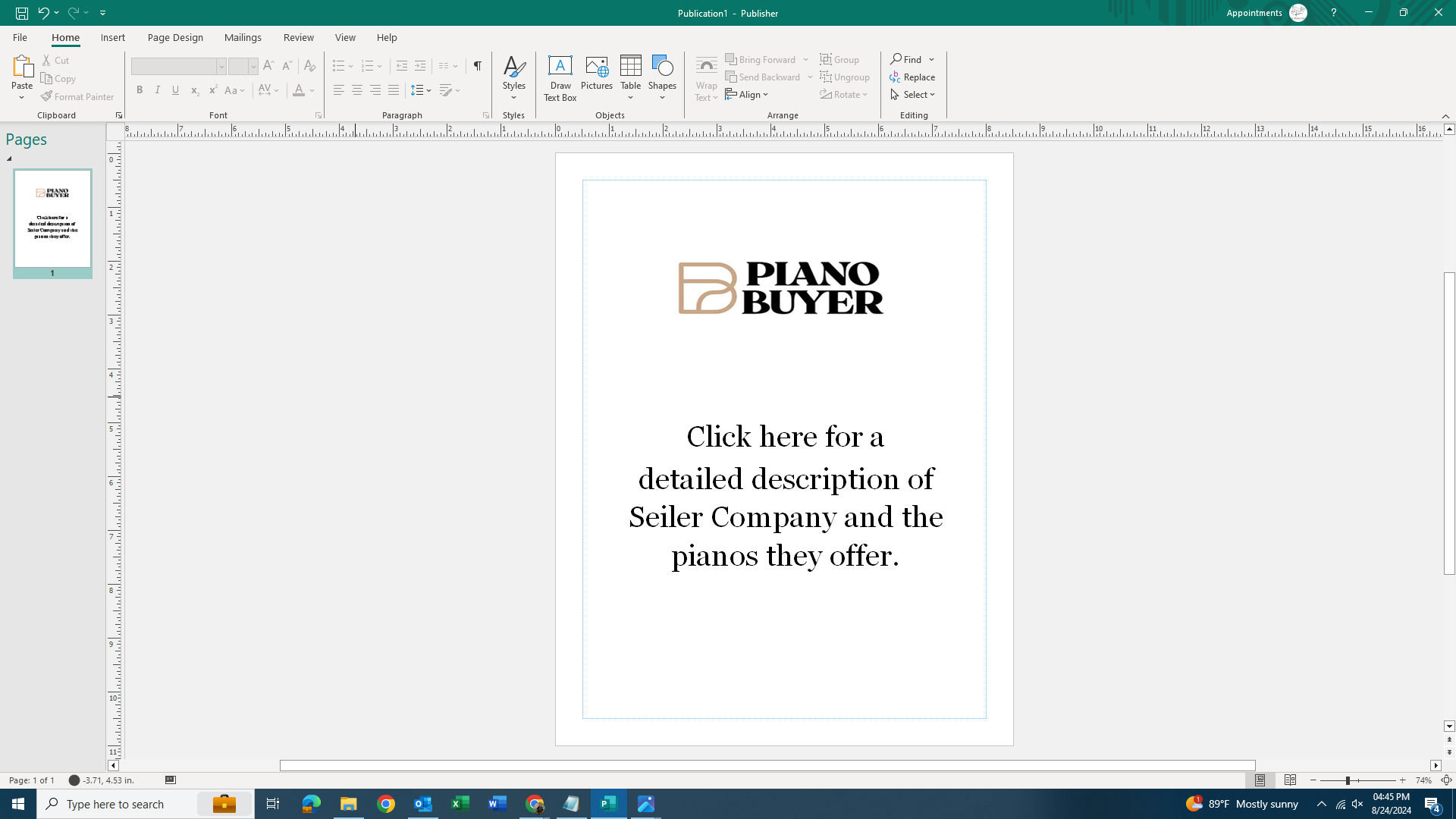Open the Table insert tool
The width and height of the screenshot is (1456, 819).
(630, 78)
